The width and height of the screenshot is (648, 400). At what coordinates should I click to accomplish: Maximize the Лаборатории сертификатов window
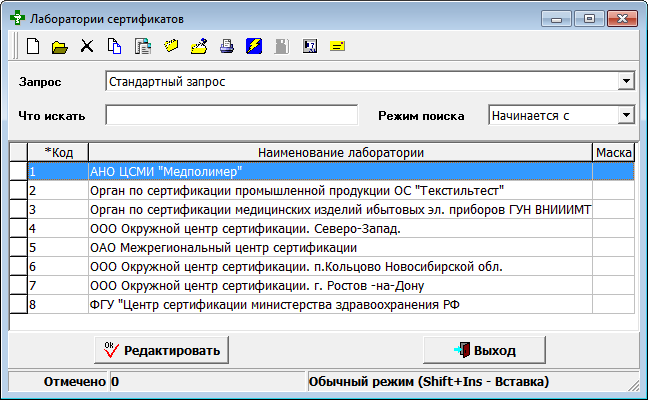pyautogui.click(x=589, y=19)
